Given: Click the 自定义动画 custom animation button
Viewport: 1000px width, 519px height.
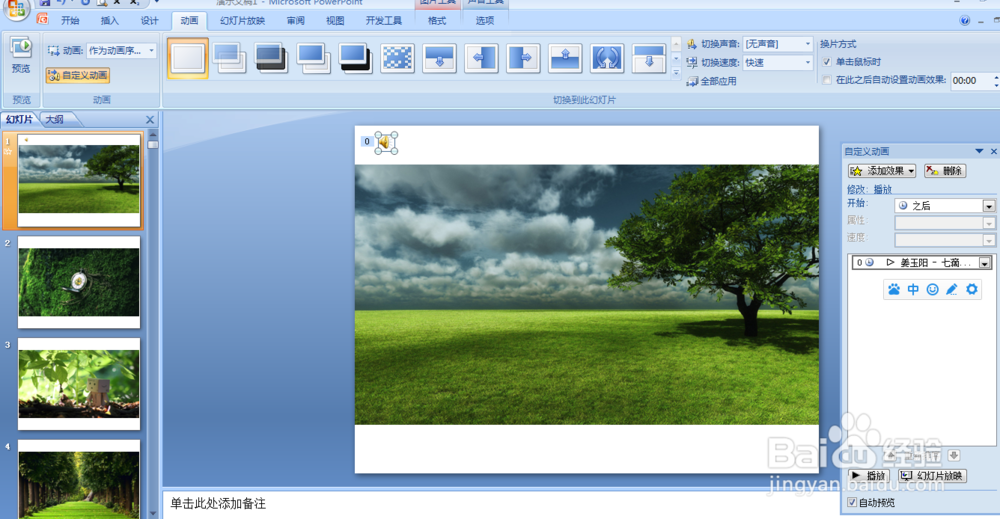Looking at the screenshot, I should click(x=78, y=75).
